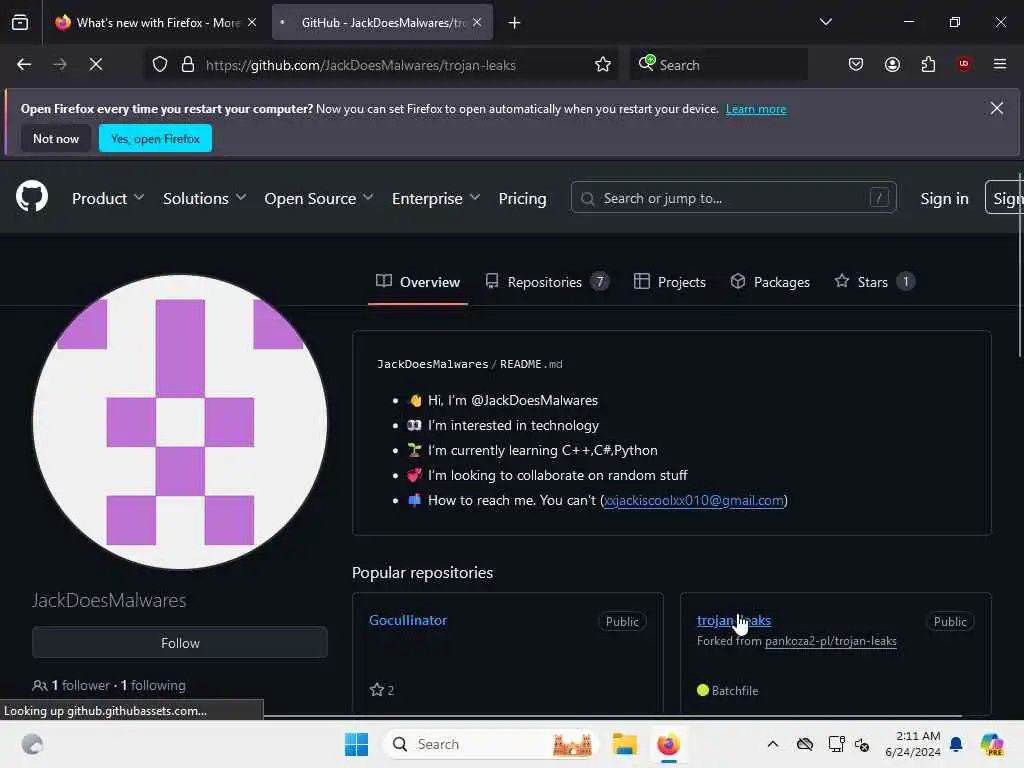Image resolution: width=1024 pixels, height=768 pixels.
Task: Click the JackDoesMalwares profile avatar
Action: (180, 422)
